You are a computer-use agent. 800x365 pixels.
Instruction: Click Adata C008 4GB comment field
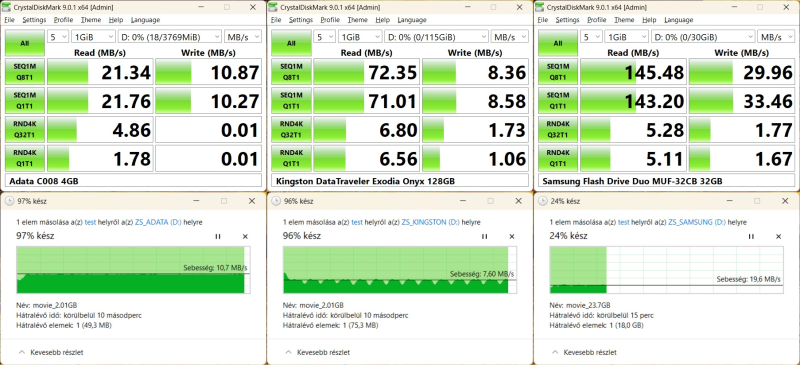point(133,181)
